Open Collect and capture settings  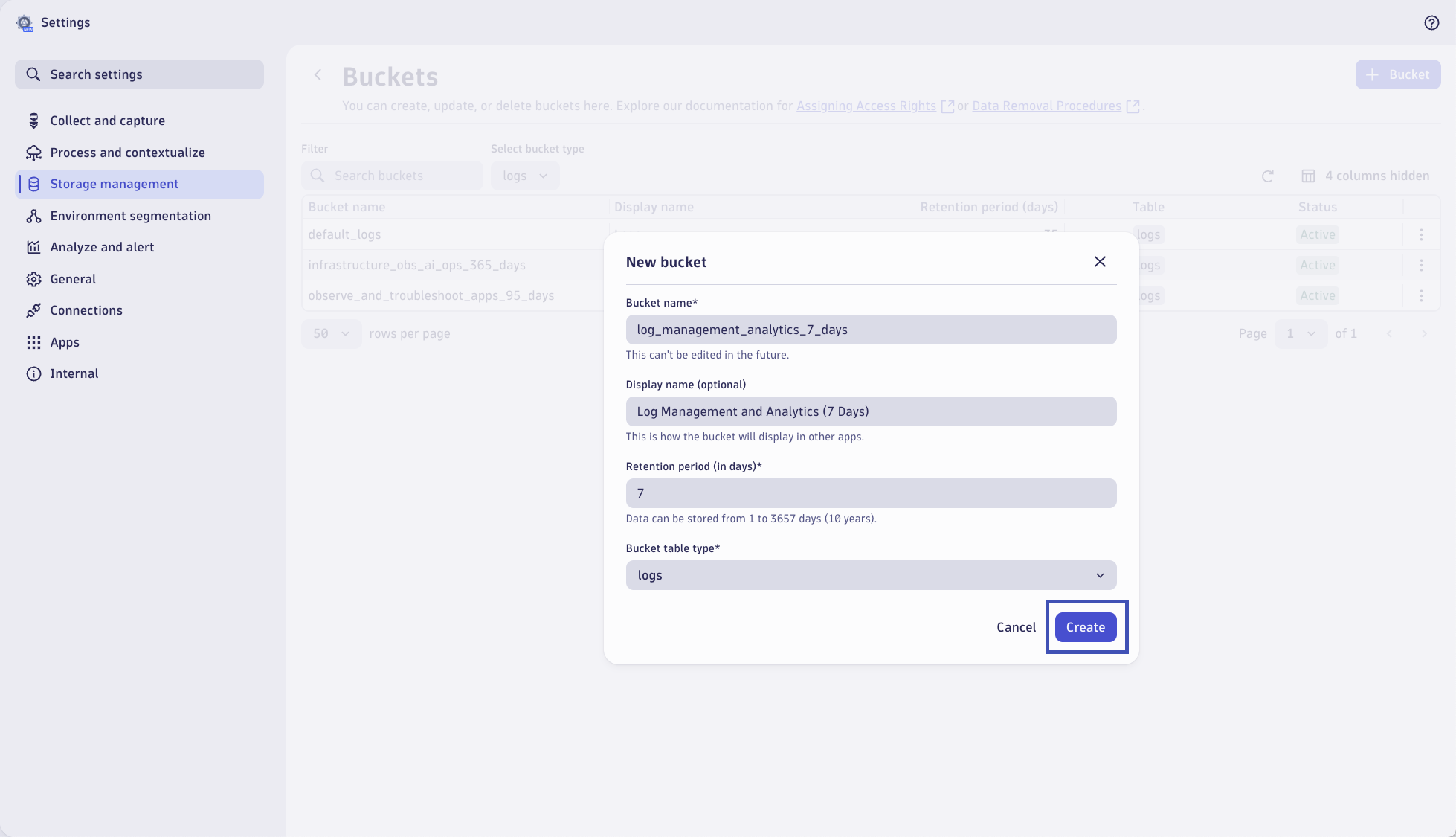tap(139, 121)
